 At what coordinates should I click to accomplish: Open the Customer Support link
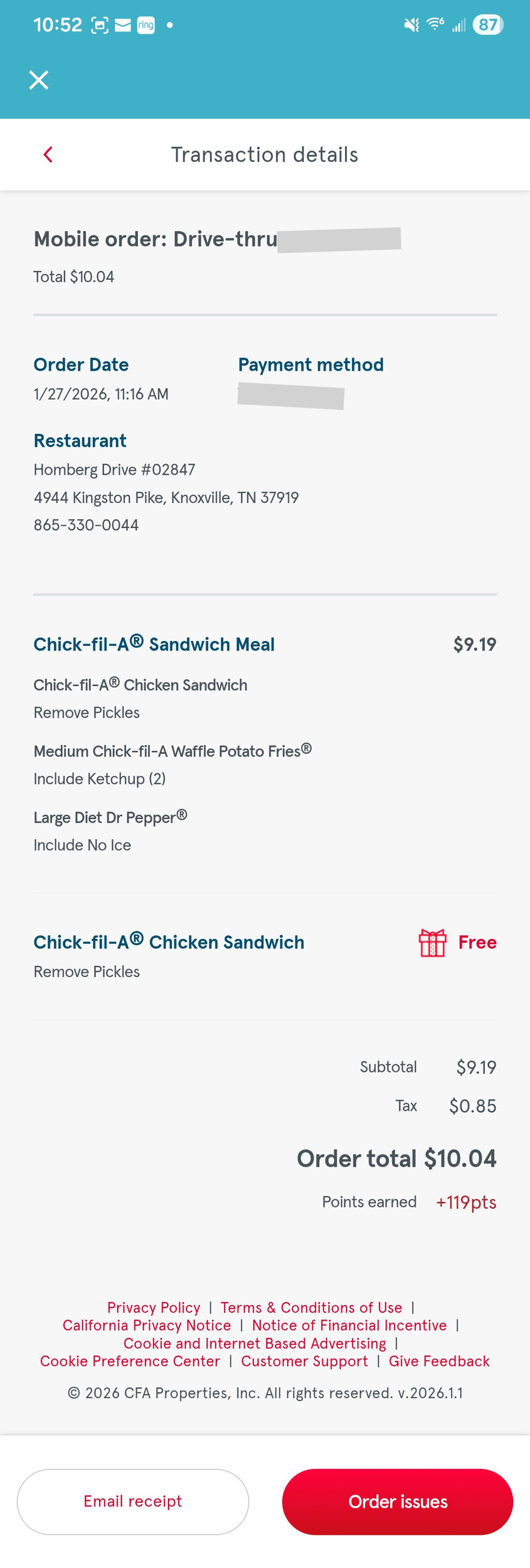[304, 1361]
